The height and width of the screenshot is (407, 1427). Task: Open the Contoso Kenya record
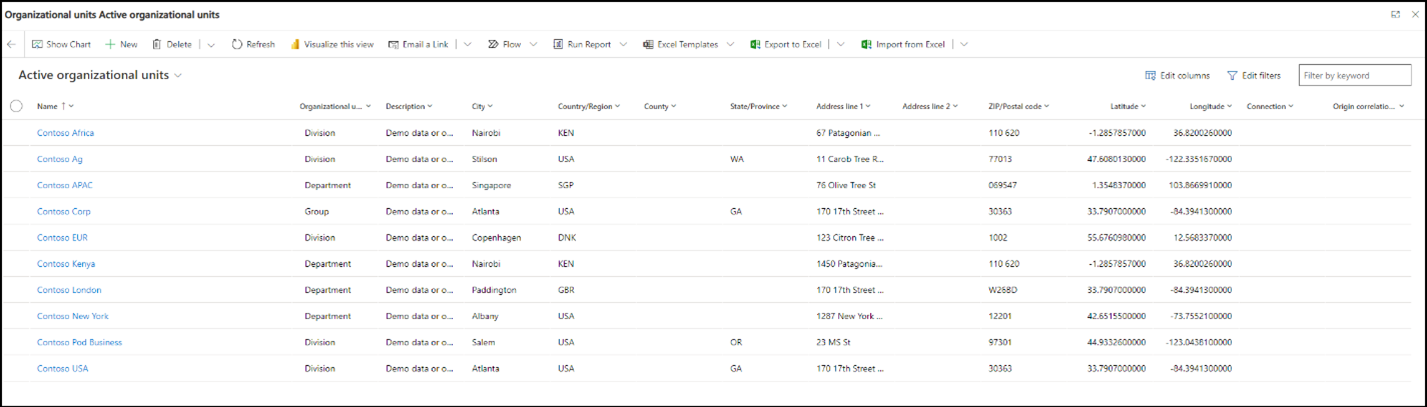66,264
